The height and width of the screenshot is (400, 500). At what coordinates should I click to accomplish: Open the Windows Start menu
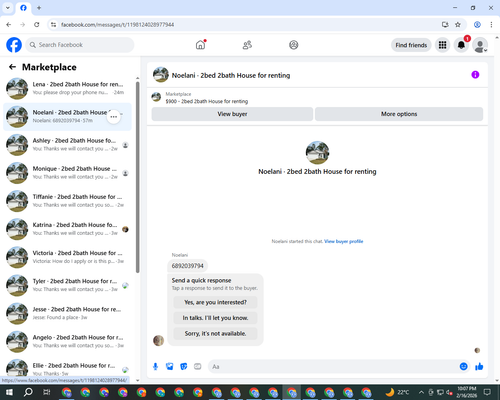(x=9, y=392)
